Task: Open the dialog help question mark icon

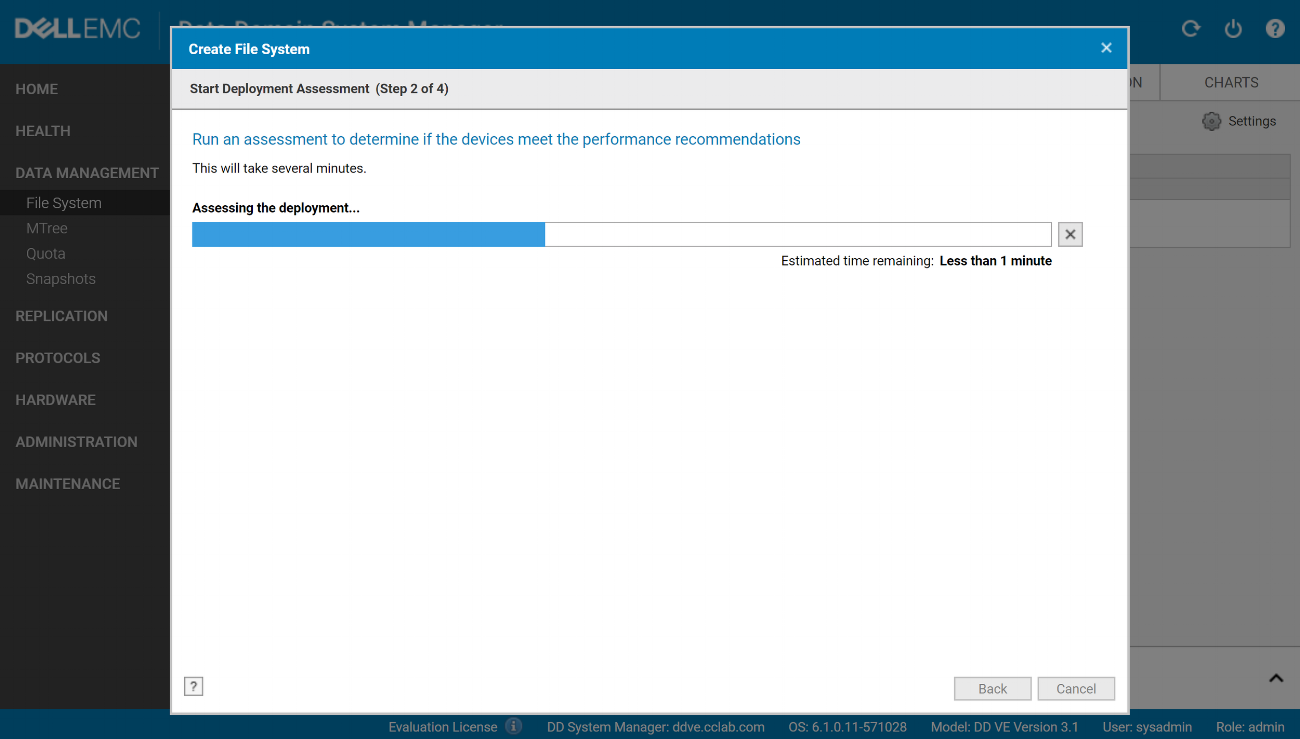Action: (194, 686)
